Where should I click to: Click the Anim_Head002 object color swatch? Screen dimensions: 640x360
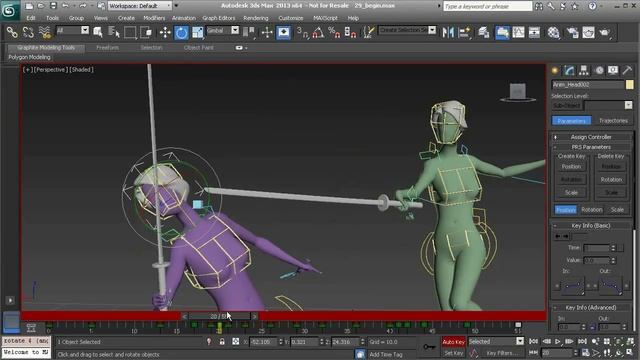coord(629,84)
